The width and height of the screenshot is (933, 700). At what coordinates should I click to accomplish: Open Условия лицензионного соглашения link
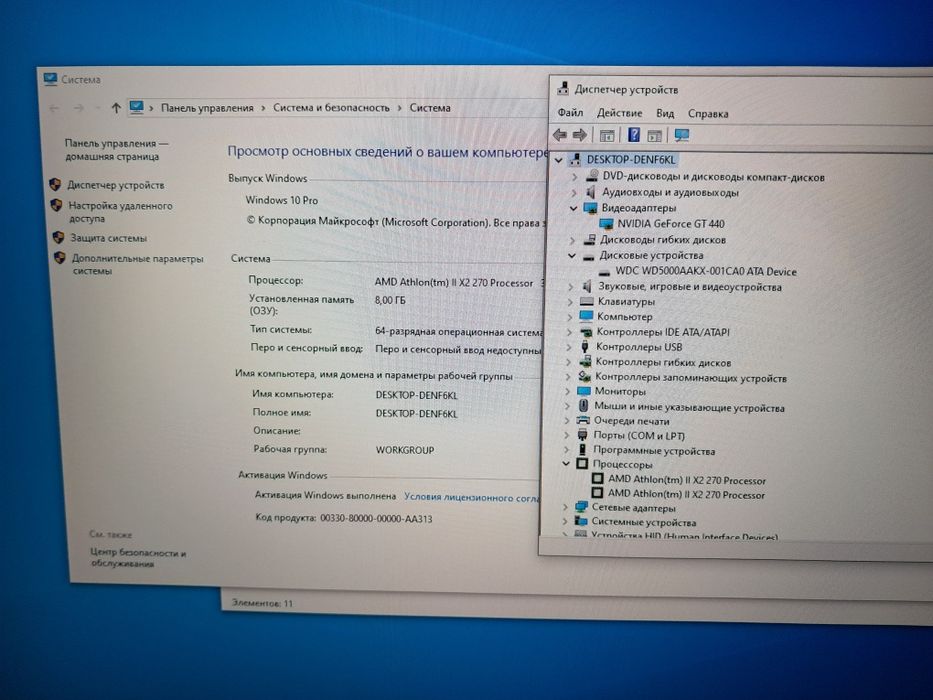472,497
